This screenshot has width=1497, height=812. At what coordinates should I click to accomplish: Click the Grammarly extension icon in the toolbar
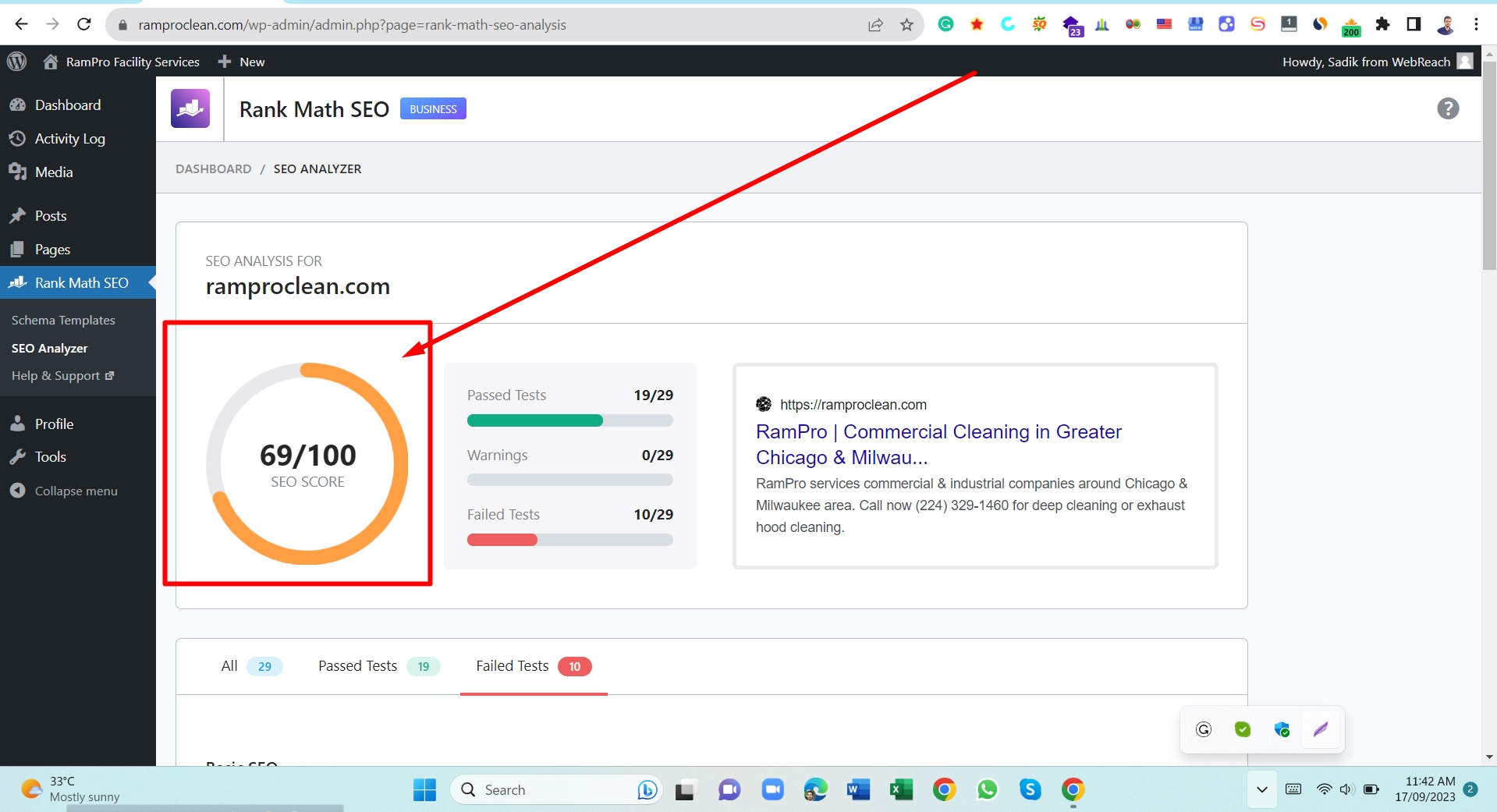[945, 24]
